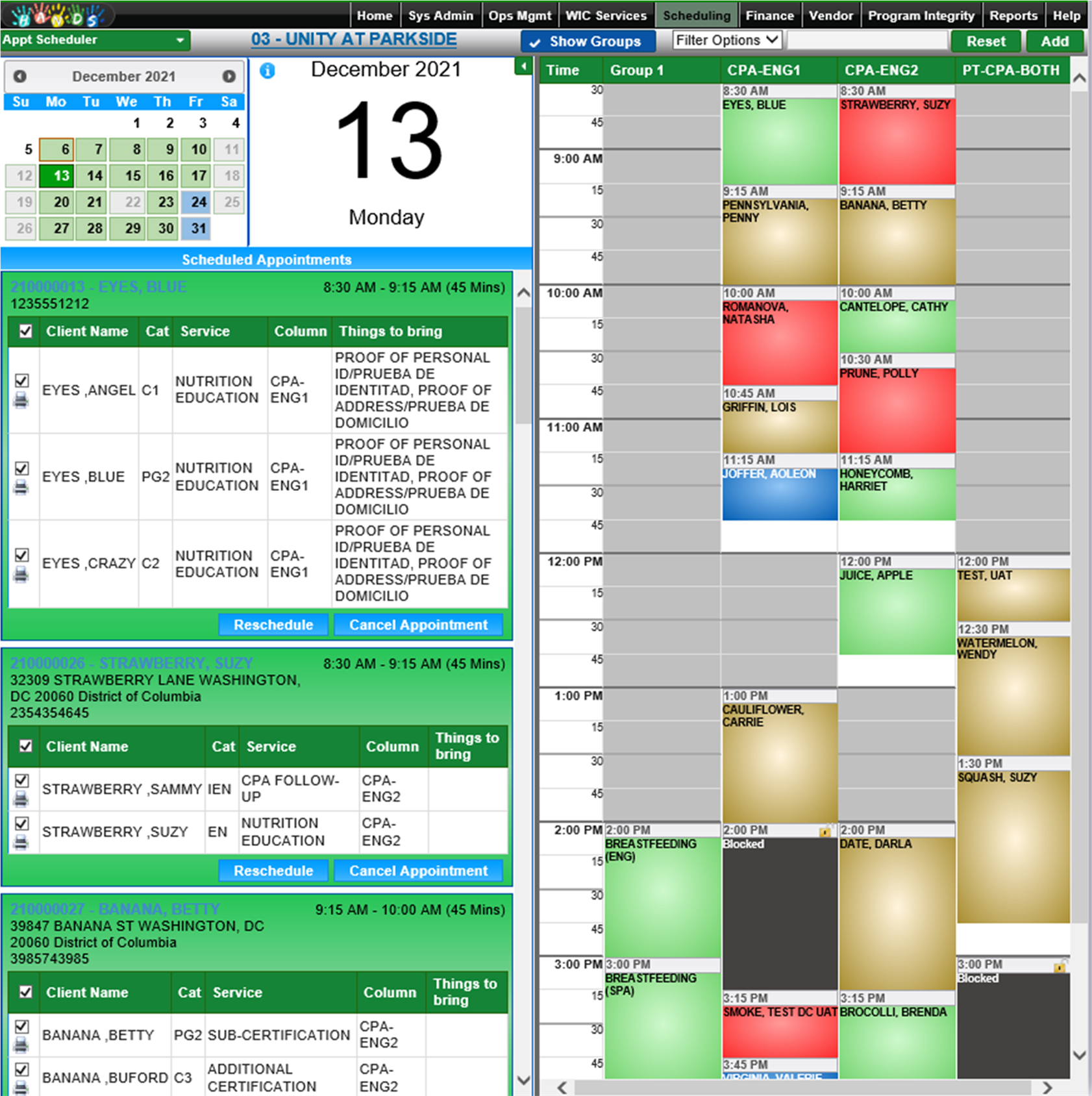Click printer icon for BANANA, BETTY row
The height and width of the screenshot is (1096, 1092).
(x=21, y=1045)
